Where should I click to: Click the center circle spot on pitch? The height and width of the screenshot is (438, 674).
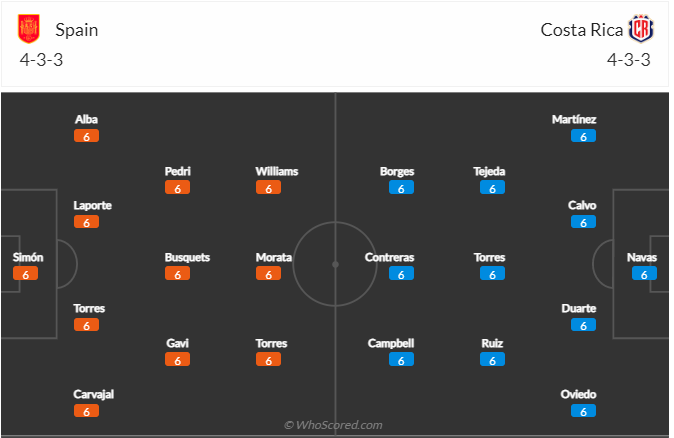point(335,264)
